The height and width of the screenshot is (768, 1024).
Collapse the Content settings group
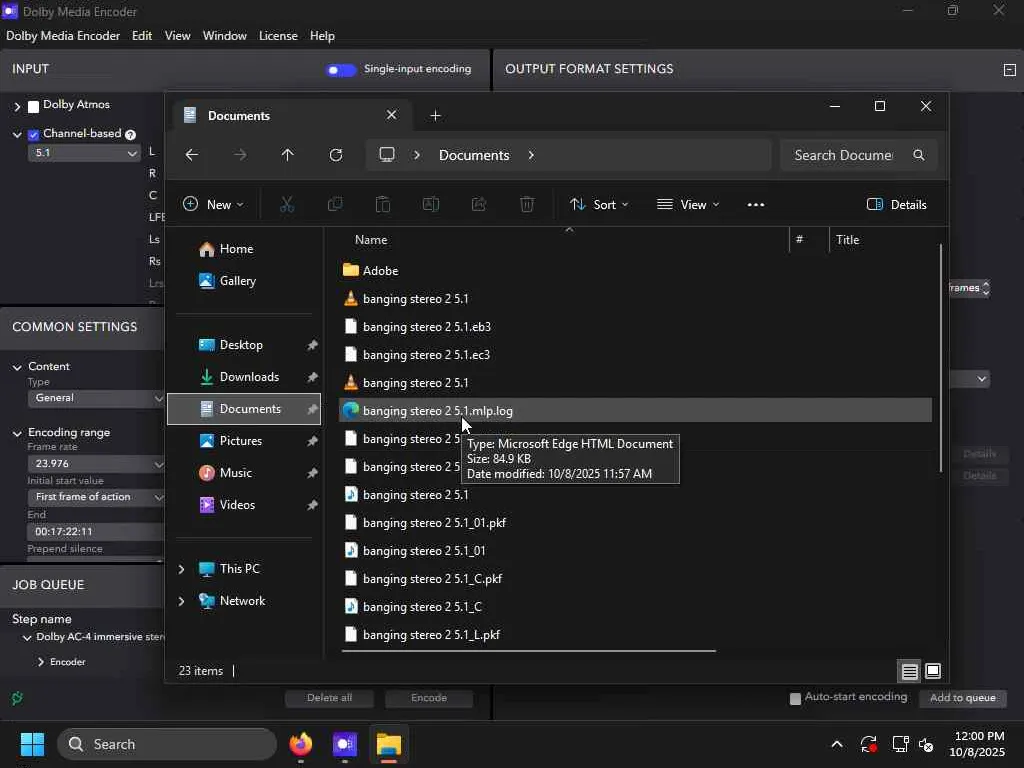coord(17,367)
